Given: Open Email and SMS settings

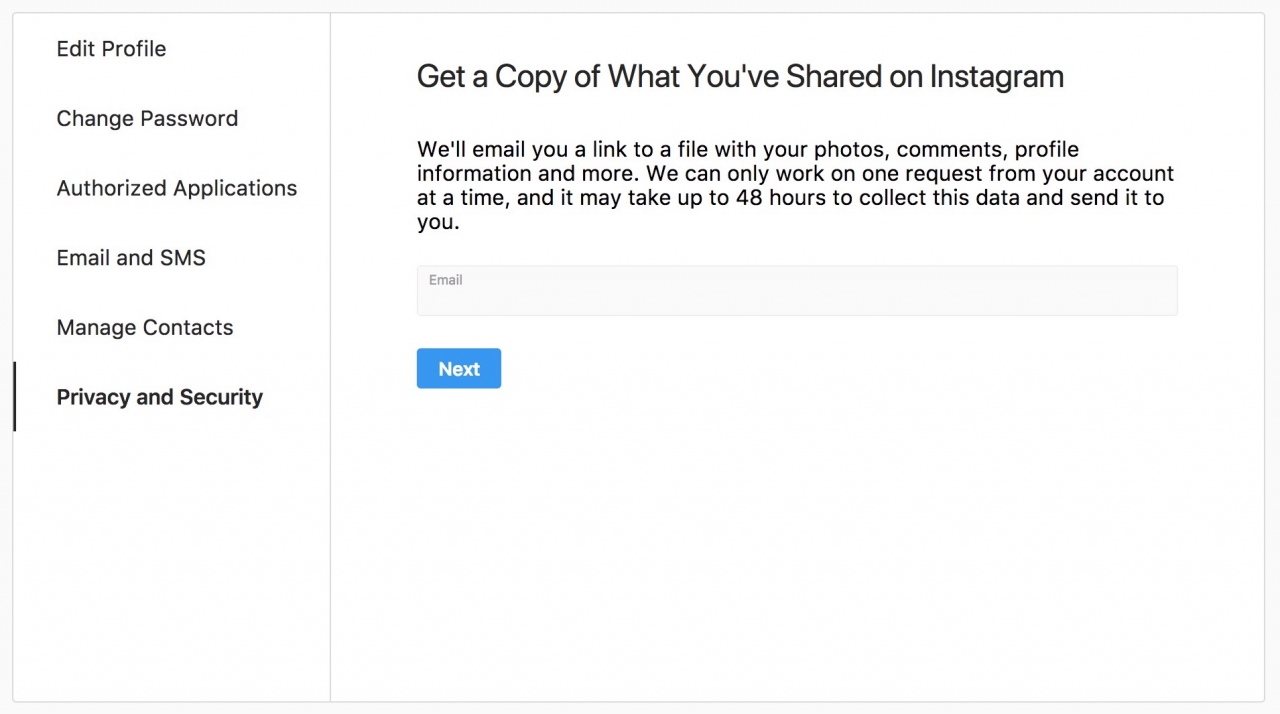Looking at the screenshot, I should (x=131, y=258).
